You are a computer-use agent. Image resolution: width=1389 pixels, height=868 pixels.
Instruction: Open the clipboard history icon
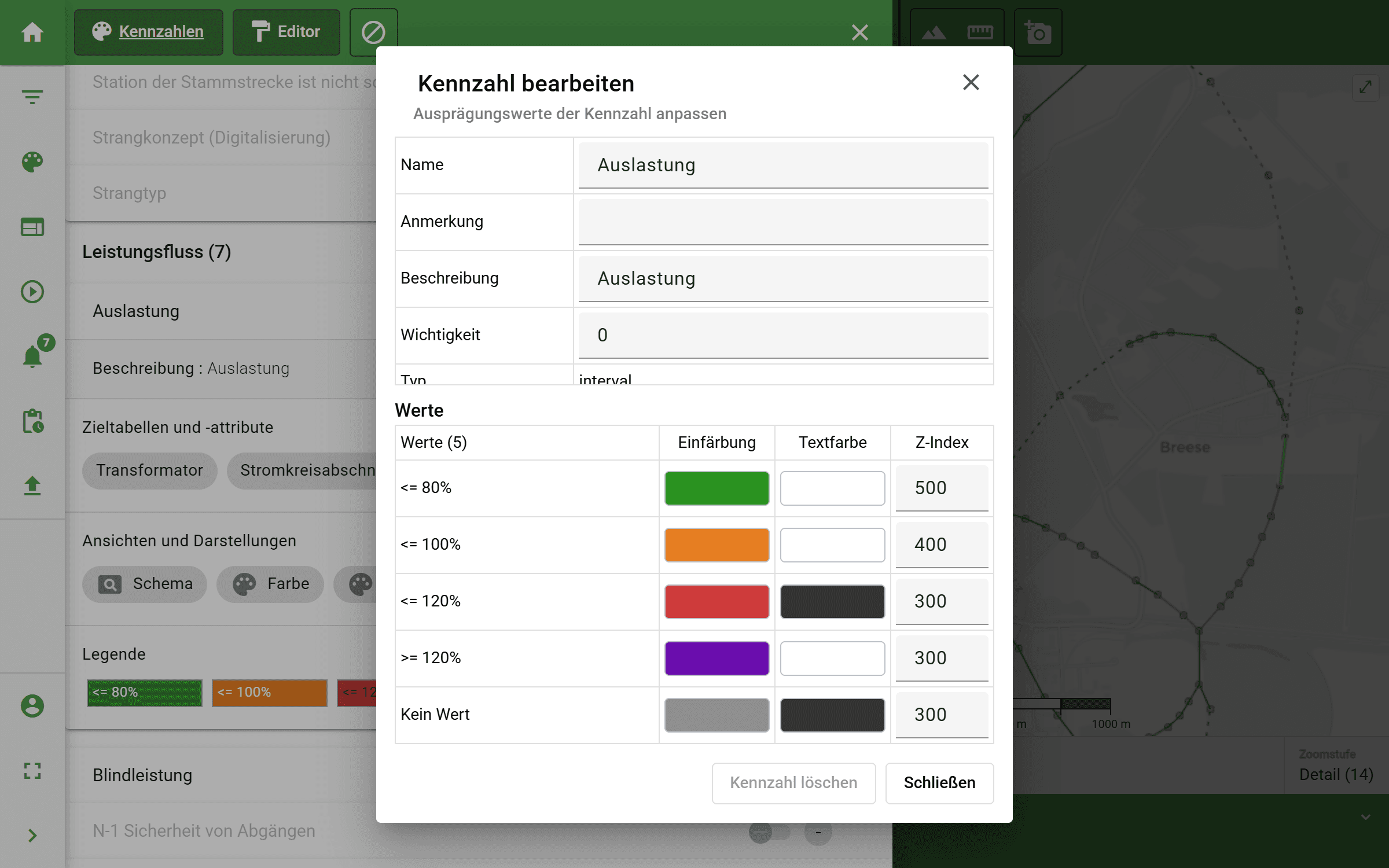(x=32, y=422)
